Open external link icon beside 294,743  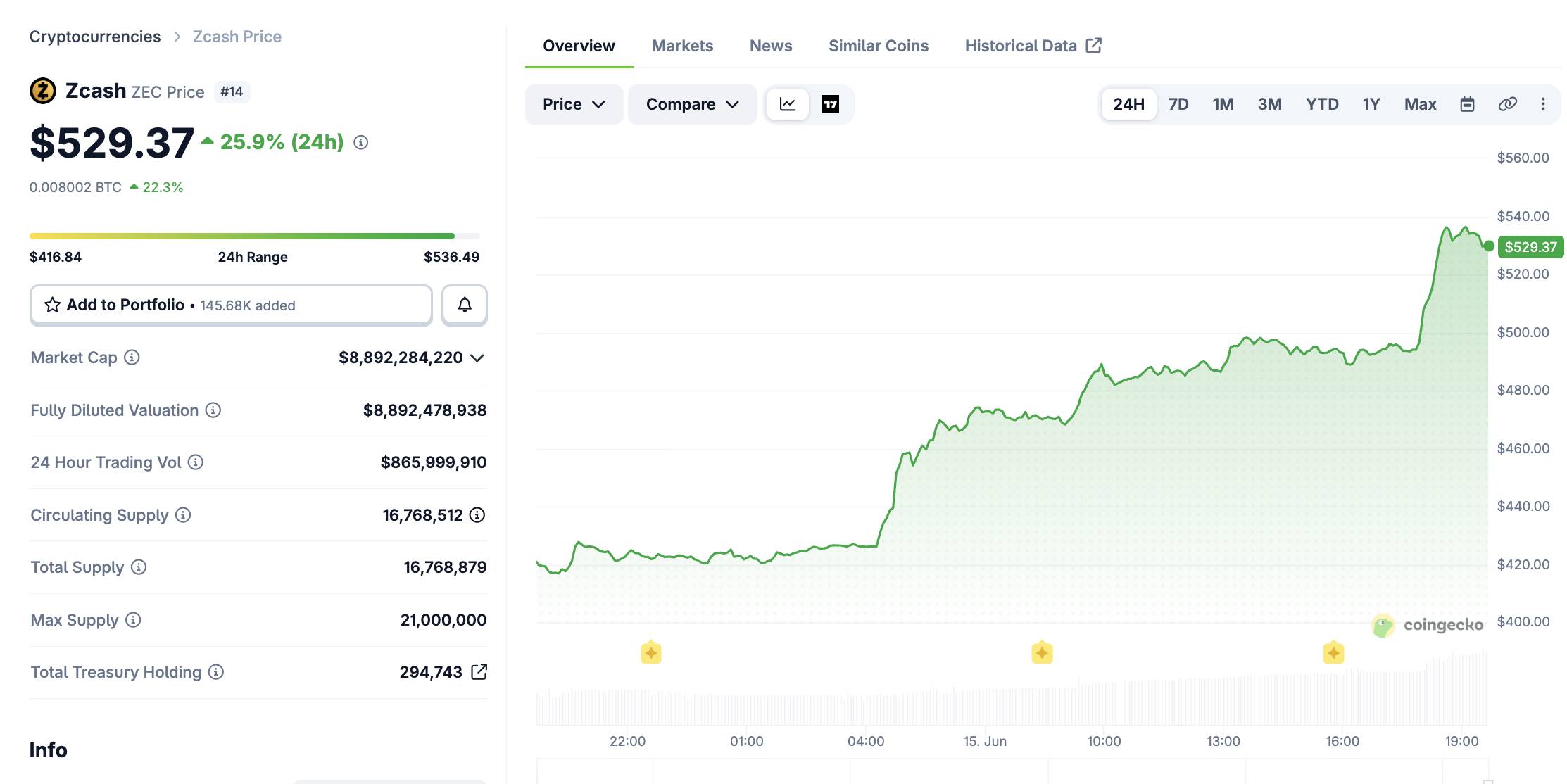click(479, 671)
